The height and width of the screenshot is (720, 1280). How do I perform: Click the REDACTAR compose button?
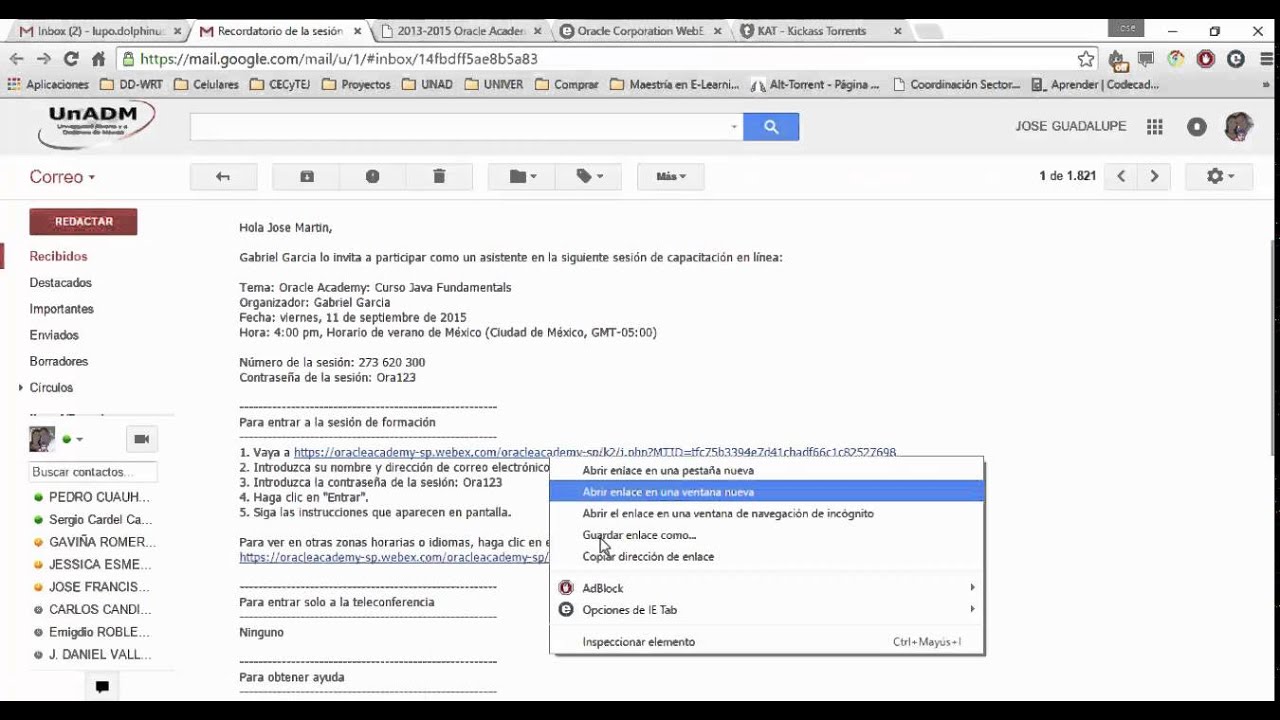83,222
